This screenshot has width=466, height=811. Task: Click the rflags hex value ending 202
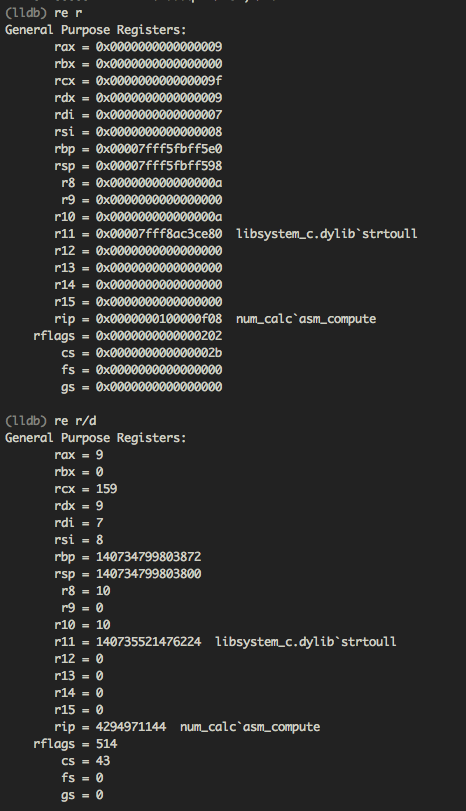(159, 336)
